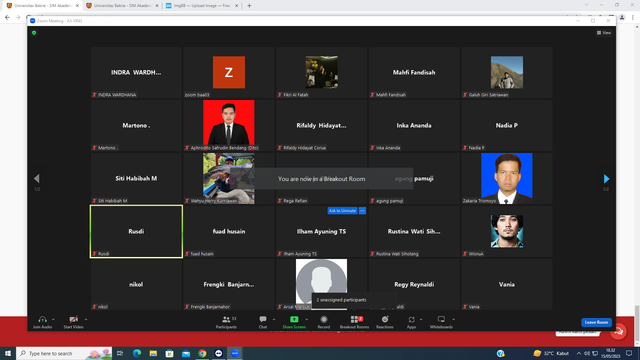This screenshot has height=360, width=640.
Task: Expand audio options arrow beside Join Audio
Action: tap(53, 319)
